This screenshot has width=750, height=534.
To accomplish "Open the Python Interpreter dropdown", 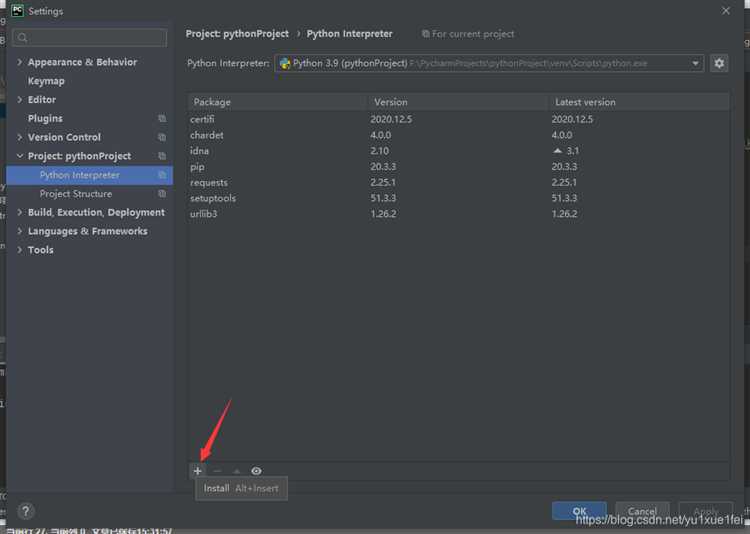I will coord(696,63).
